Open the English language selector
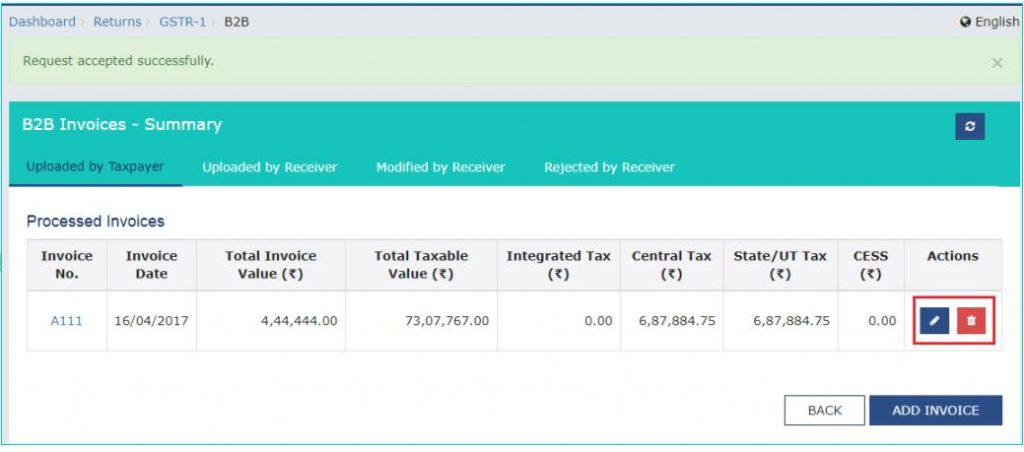 coord(995,22)
